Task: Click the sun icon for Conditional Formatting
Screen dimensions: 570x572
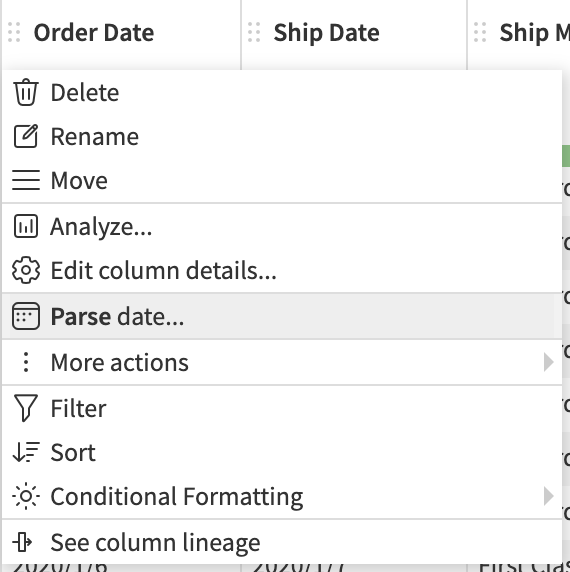Action: tap(26, 496)
